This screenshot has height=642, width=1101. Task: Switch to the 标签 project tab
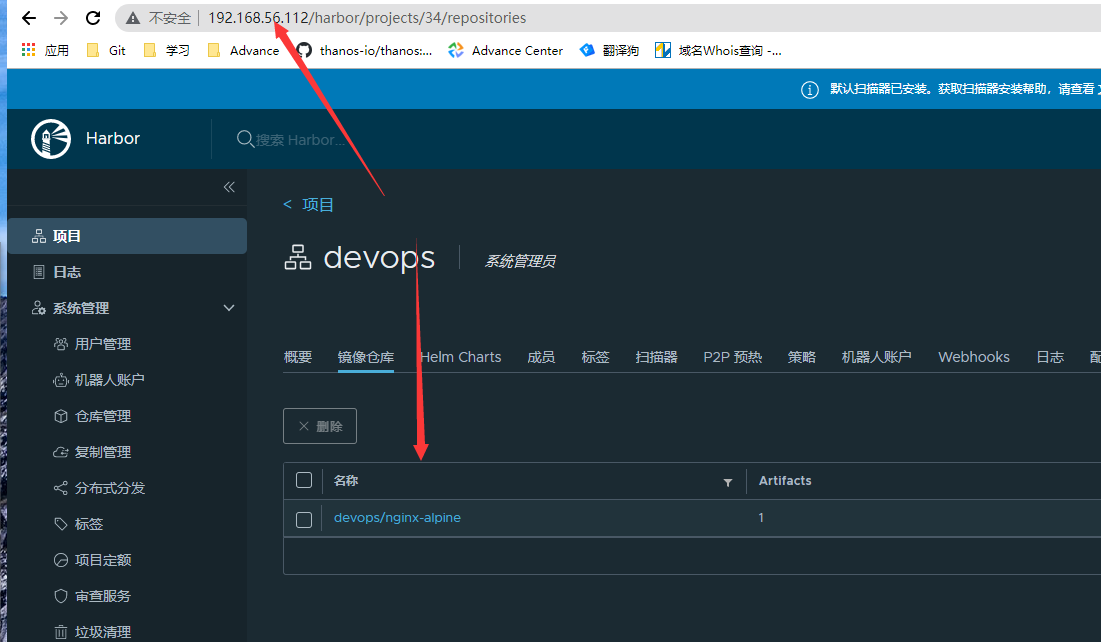coord(595,357)
